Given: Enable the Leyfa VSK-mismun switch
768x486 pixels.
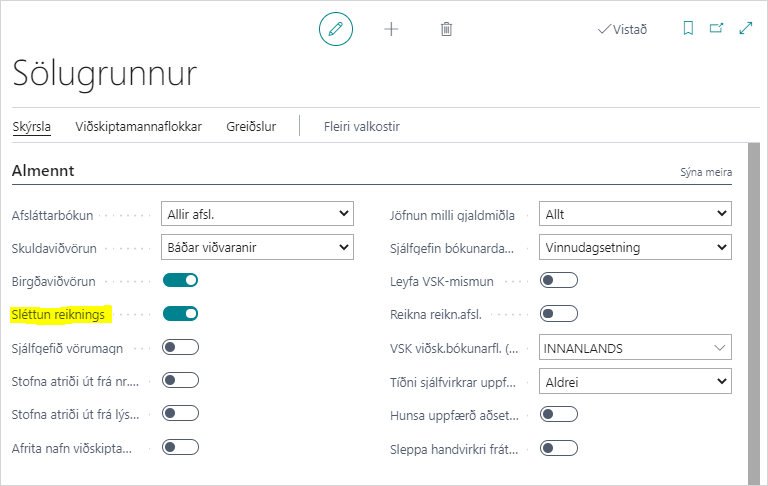Looking at the screenshot, I should click(558, 280).
